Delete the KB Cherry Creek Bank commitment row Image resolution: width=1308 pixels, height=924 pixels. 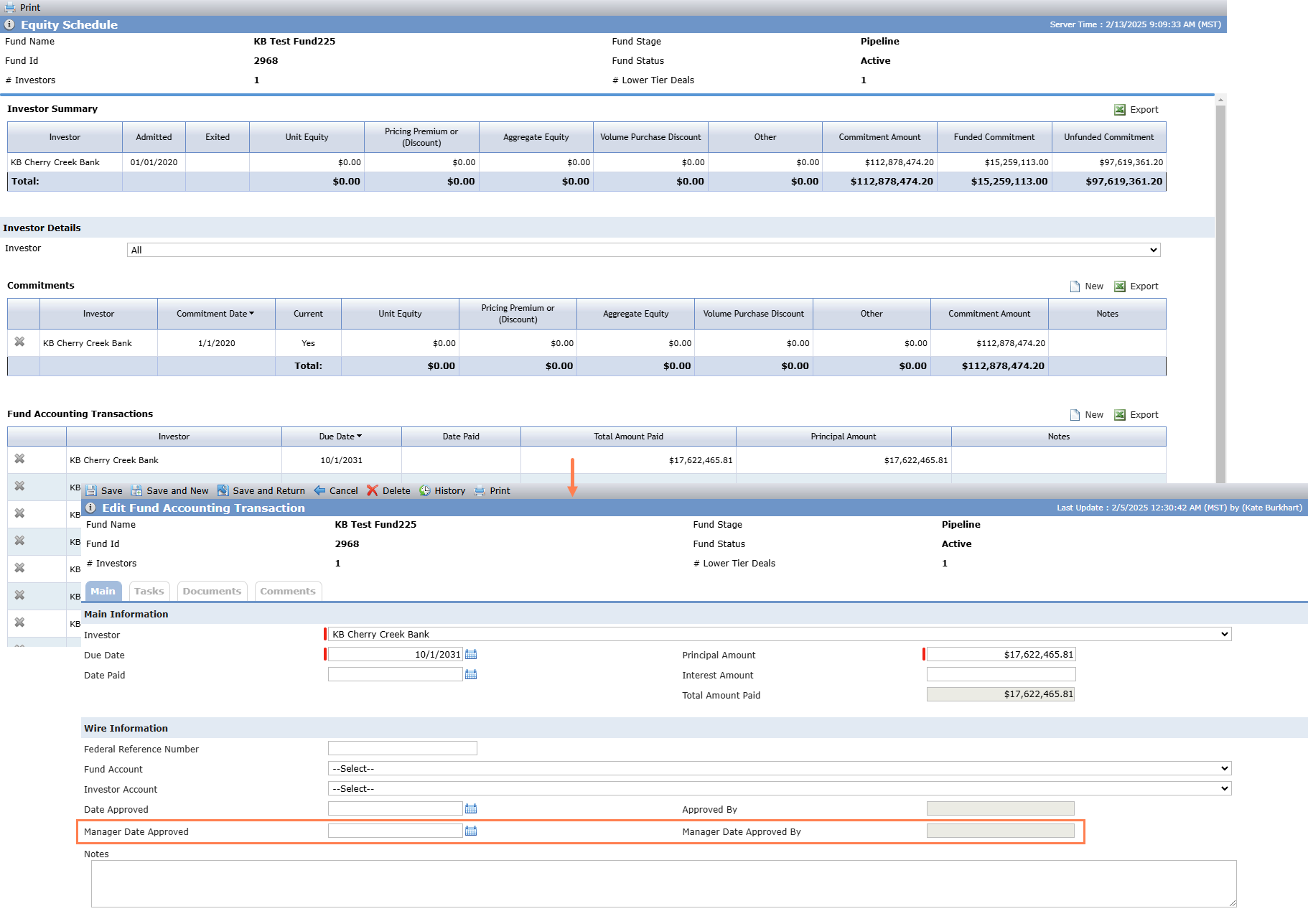tap(20, 342)
